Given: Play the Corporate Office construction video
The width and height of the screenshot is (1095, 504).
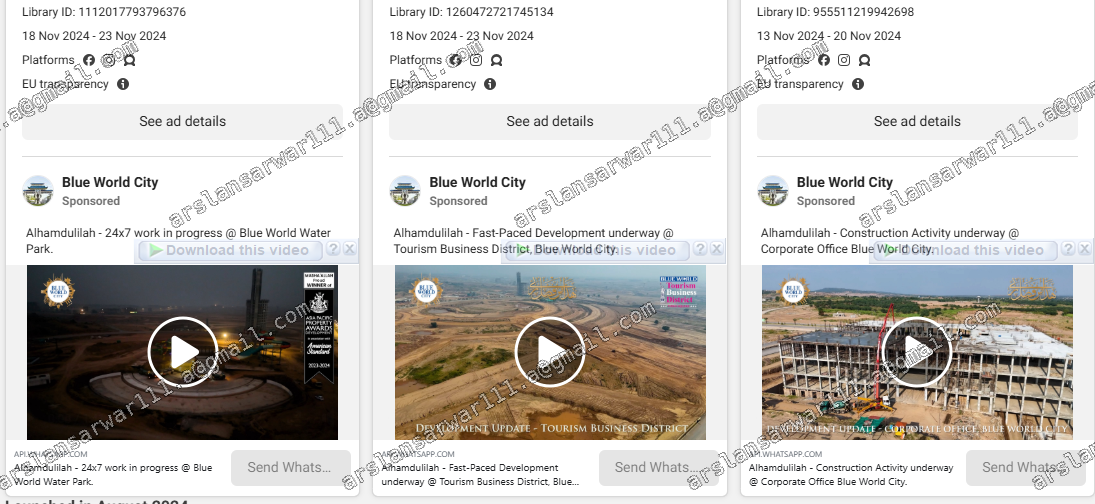Looking at the screenshot, I should point(917,352).
